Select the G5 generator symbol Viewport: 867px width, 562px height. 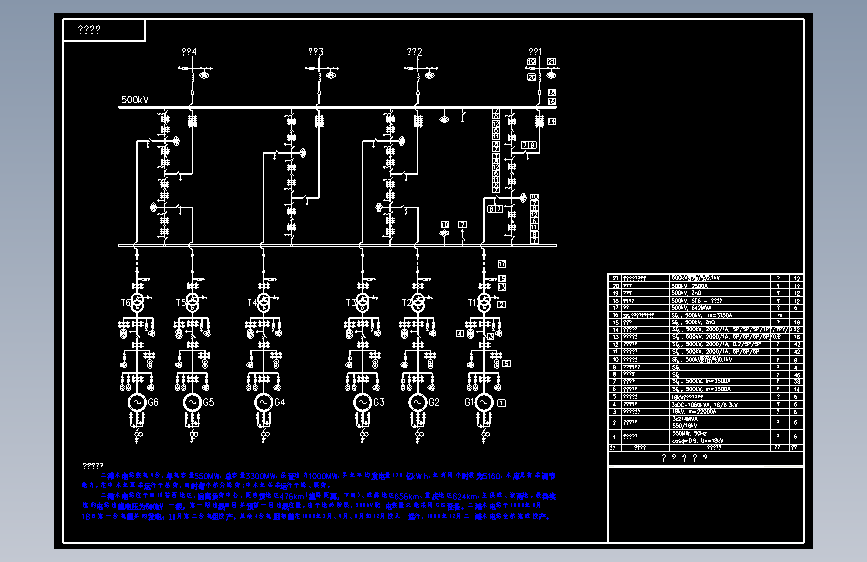coord(192,402)
